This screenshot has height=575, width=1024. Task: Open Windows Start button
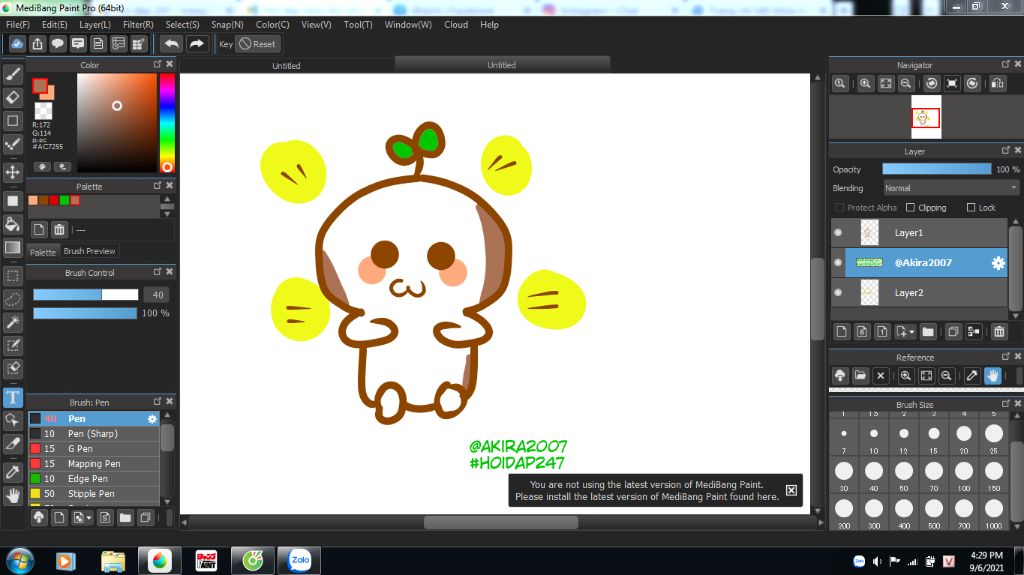click(x=20, y=561)
